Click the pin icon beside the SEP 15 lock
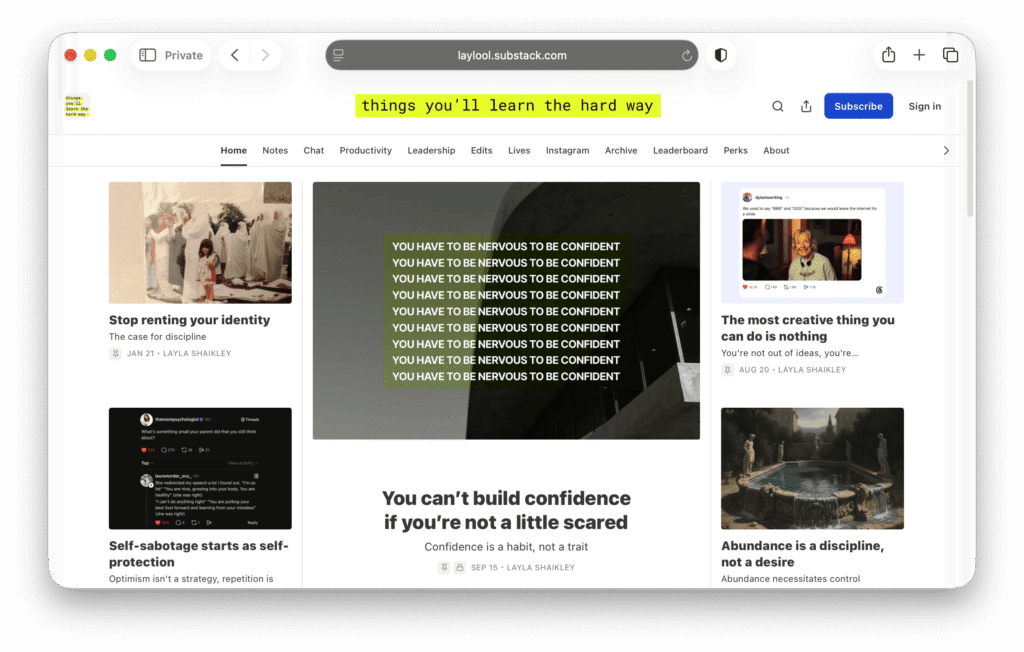Viewport: 1024px width, 652px height. (444, 568)
